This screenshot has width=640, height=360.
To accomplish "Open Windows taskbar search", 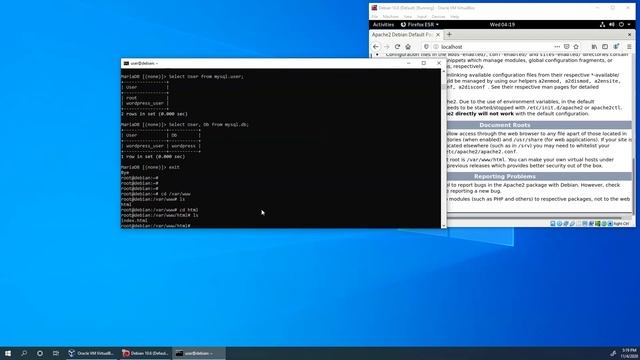I will coord(24,353).
